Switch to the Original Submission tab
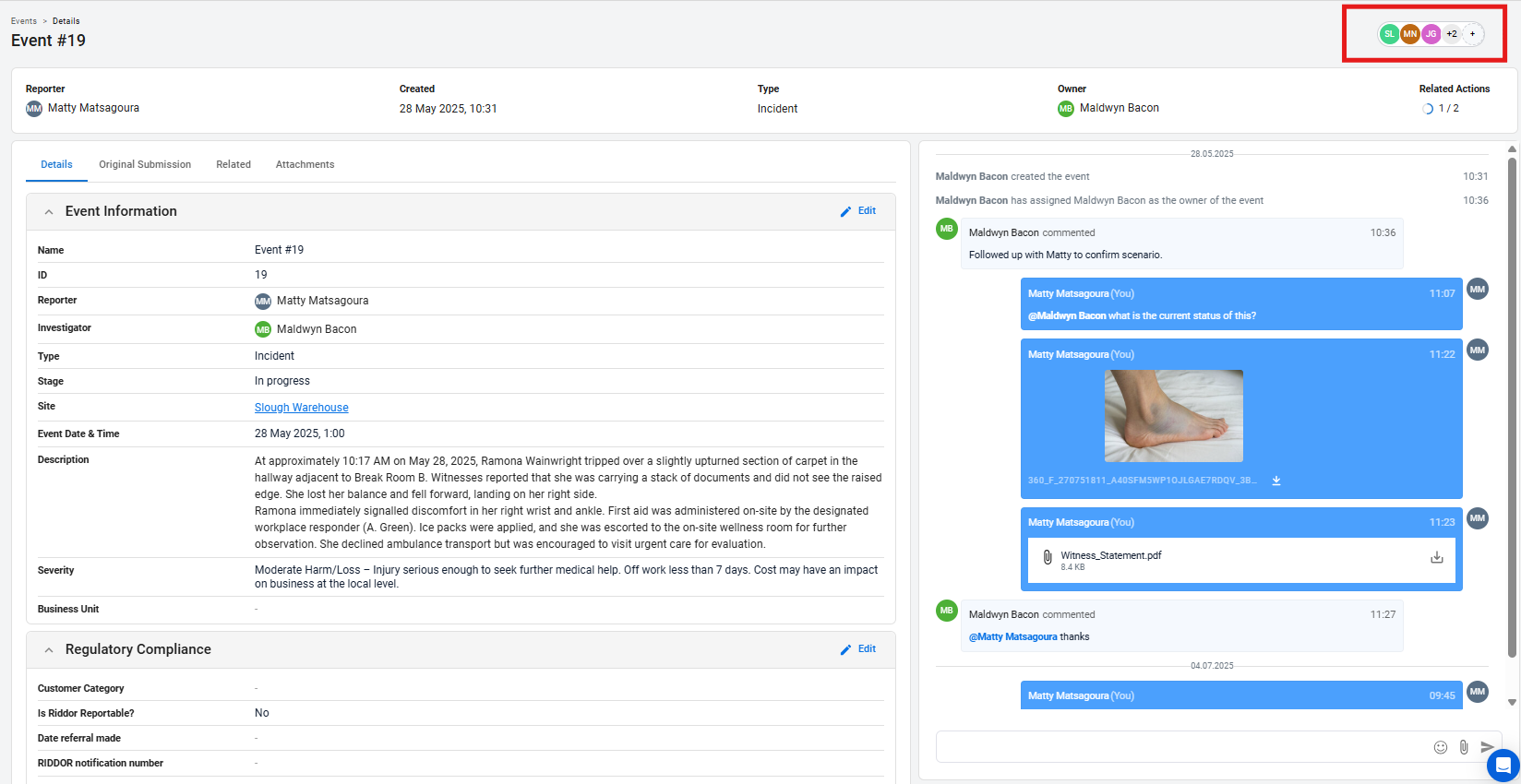Viewport: 1521px width, 784px height. (145, 164)
